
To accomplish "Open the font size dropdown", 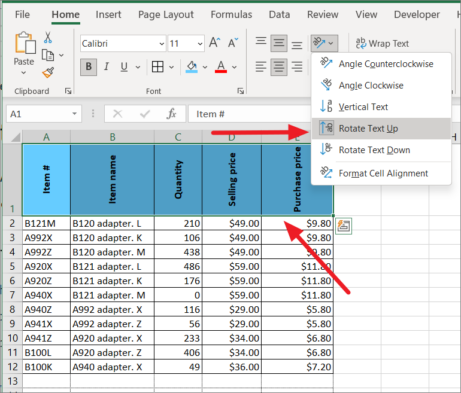I will (x=200, y=44).
